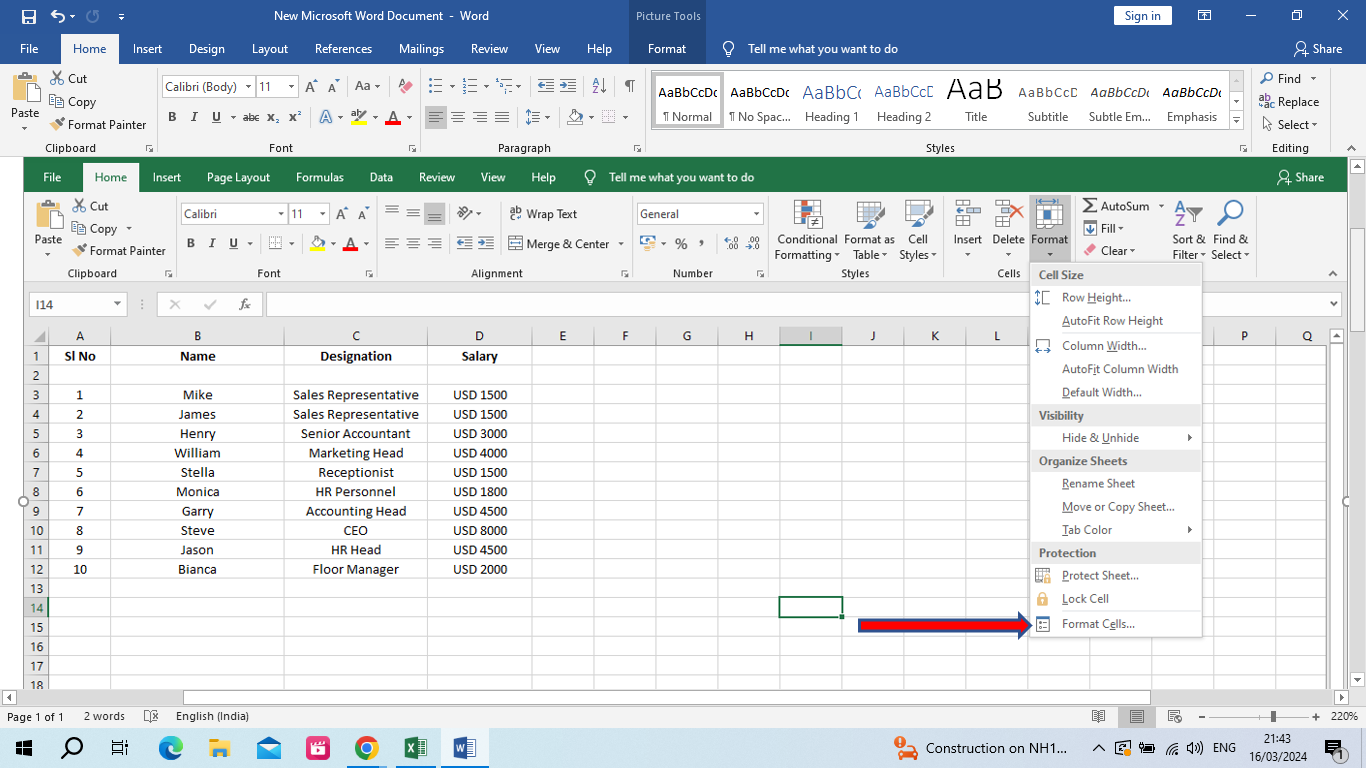This screenshot has height=768, width=1366.
Task: Click Excel's fill color yellow bucket swatch
Action: pos(317,244)
